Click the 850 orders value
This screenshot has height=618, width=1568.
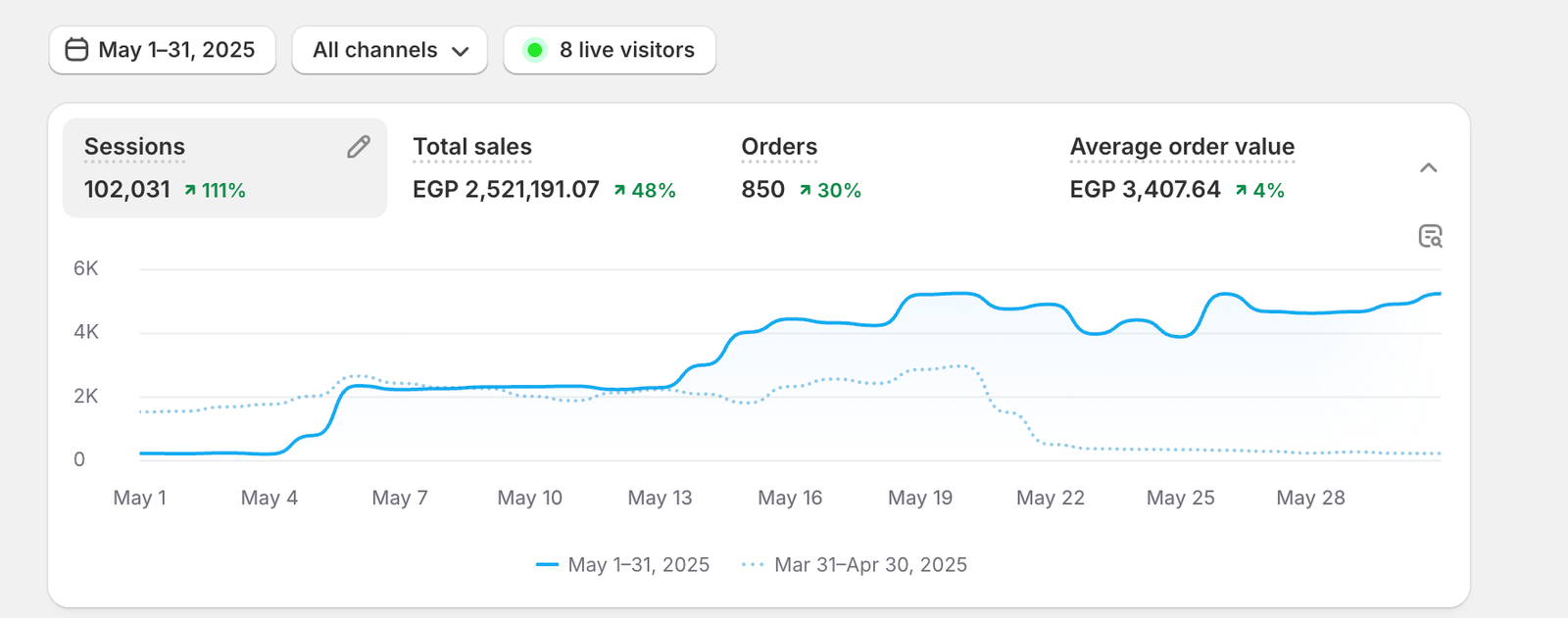point(763,190)
